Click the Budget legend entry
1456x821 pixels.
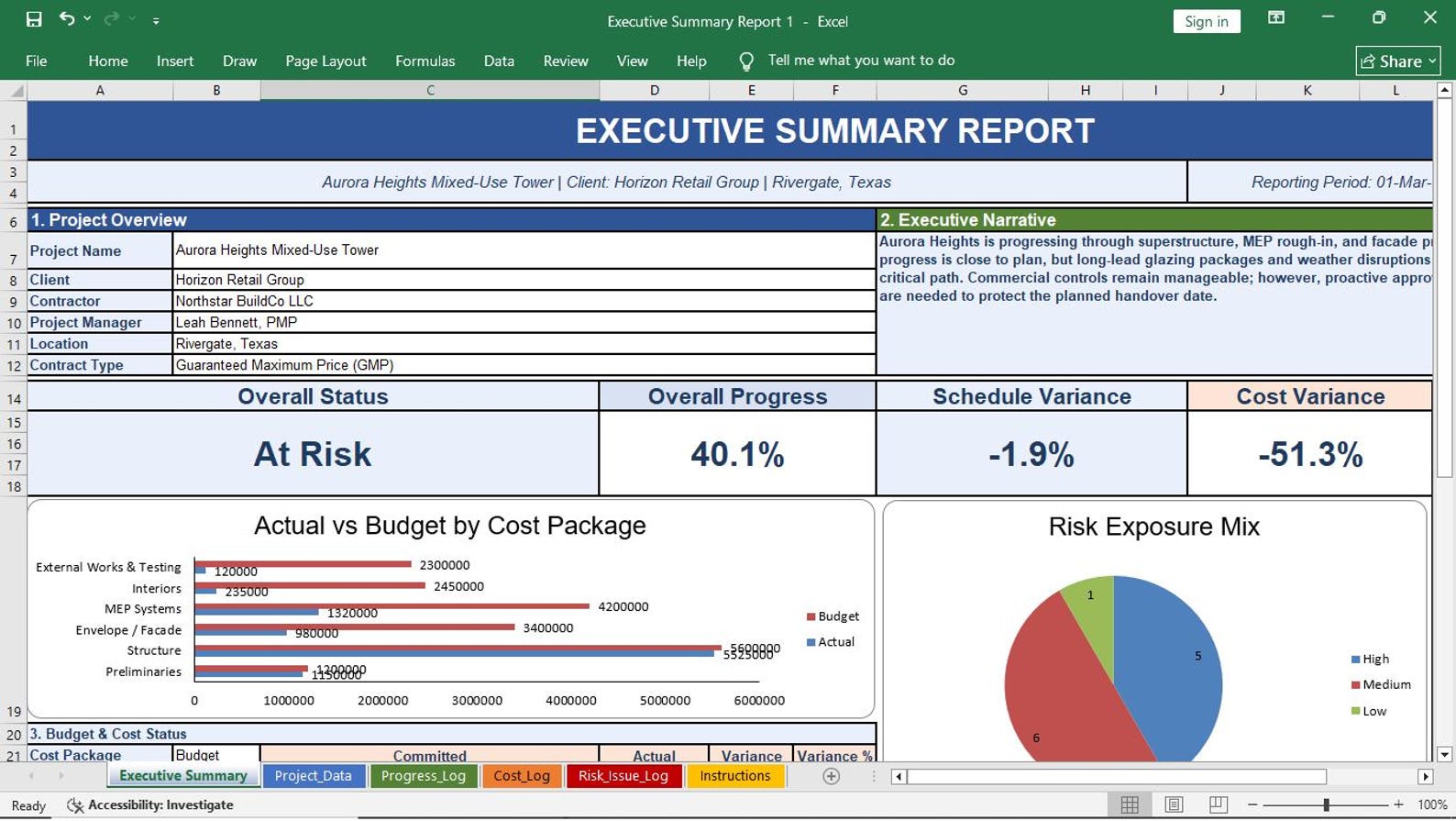833,616
